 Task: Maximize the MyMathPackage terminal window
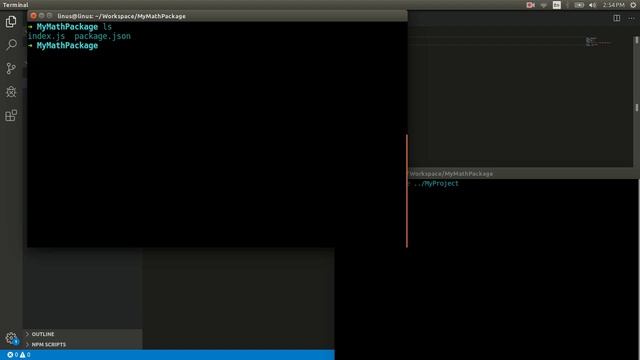tap(49, 16)
